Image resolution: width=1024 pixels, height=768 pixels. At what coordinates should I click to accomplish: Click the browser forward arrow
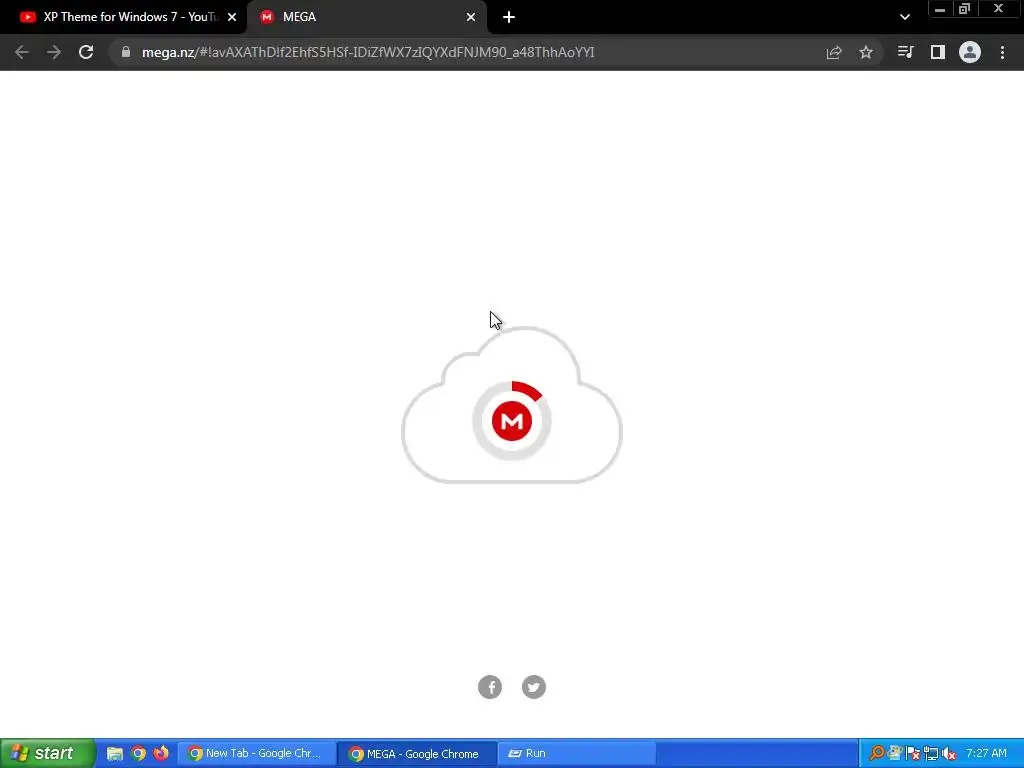pos(54,52)
